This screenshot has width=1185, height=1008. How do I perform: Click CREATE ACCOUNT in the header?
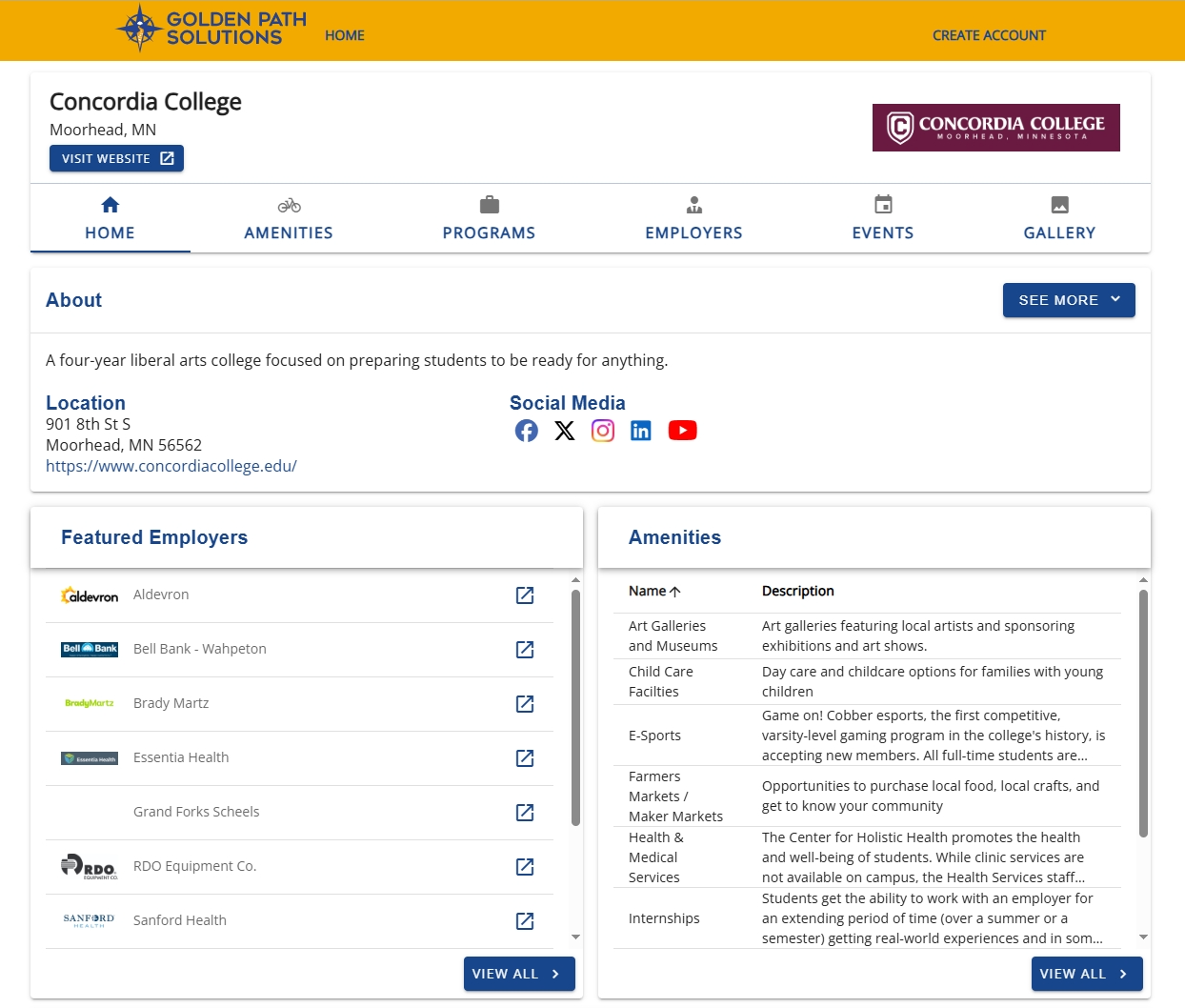[x=989, y=35]
